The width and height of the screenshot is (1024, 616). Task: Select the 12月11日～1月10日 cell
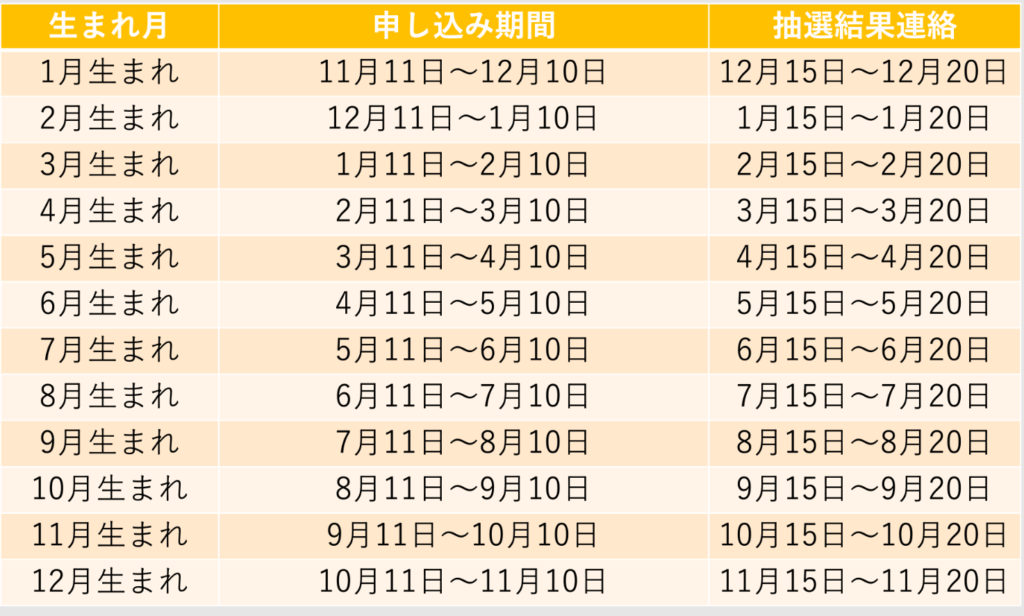click(x=464, y=119)
